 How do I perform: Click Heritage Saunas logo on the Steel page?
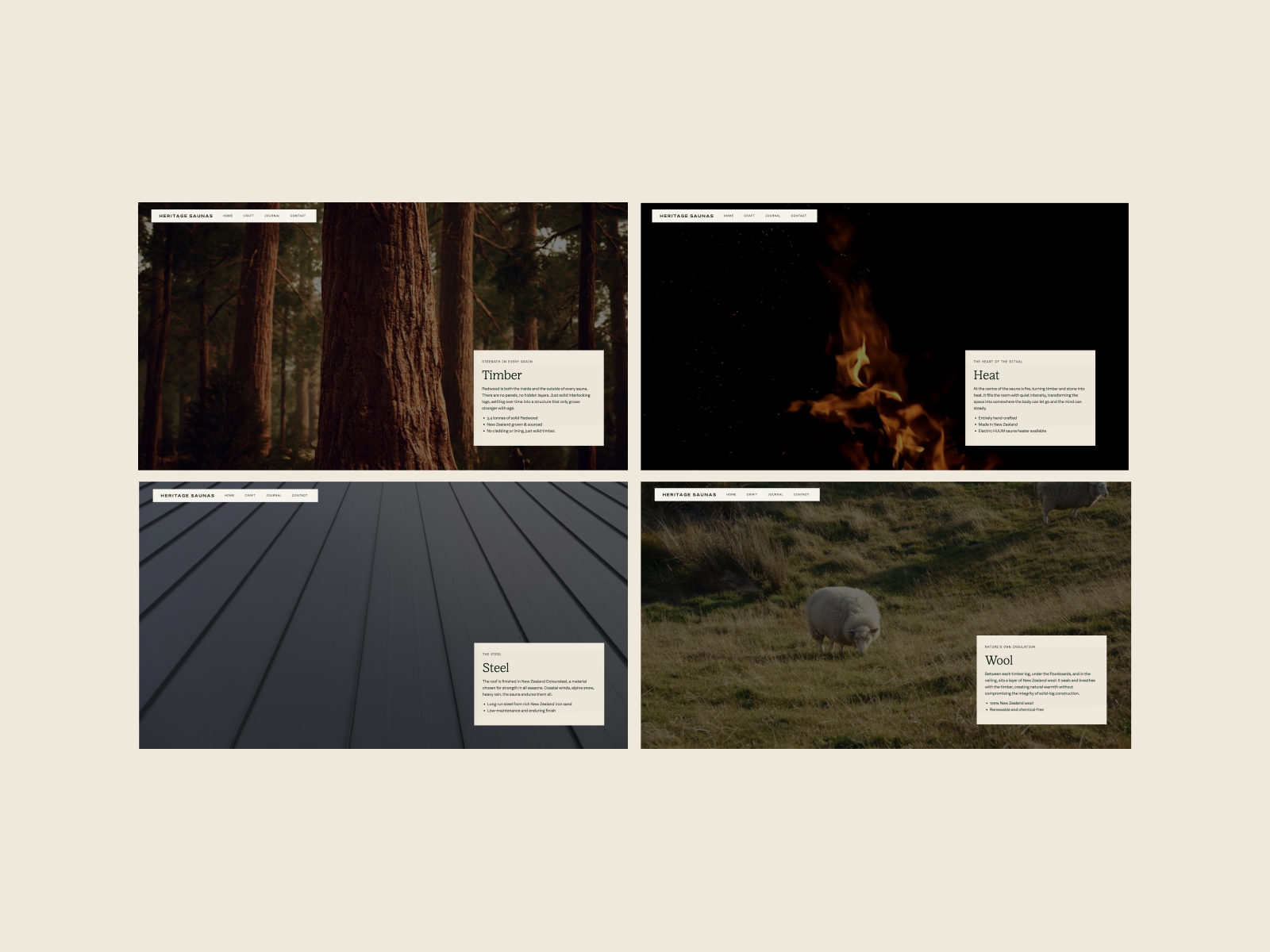tap(187, 496)
